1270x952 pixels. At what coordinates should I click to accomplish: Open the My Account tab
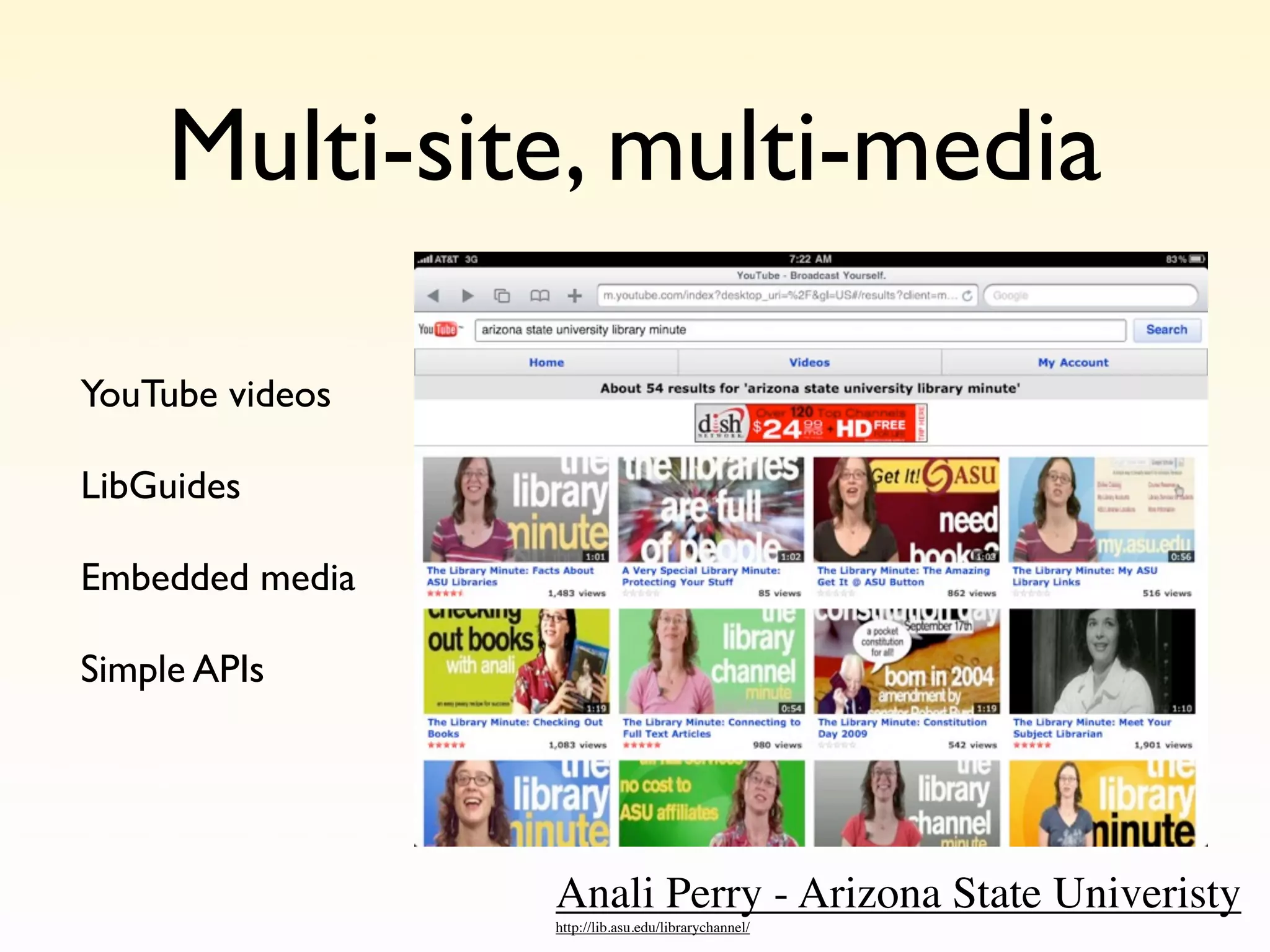(1073, 363)
